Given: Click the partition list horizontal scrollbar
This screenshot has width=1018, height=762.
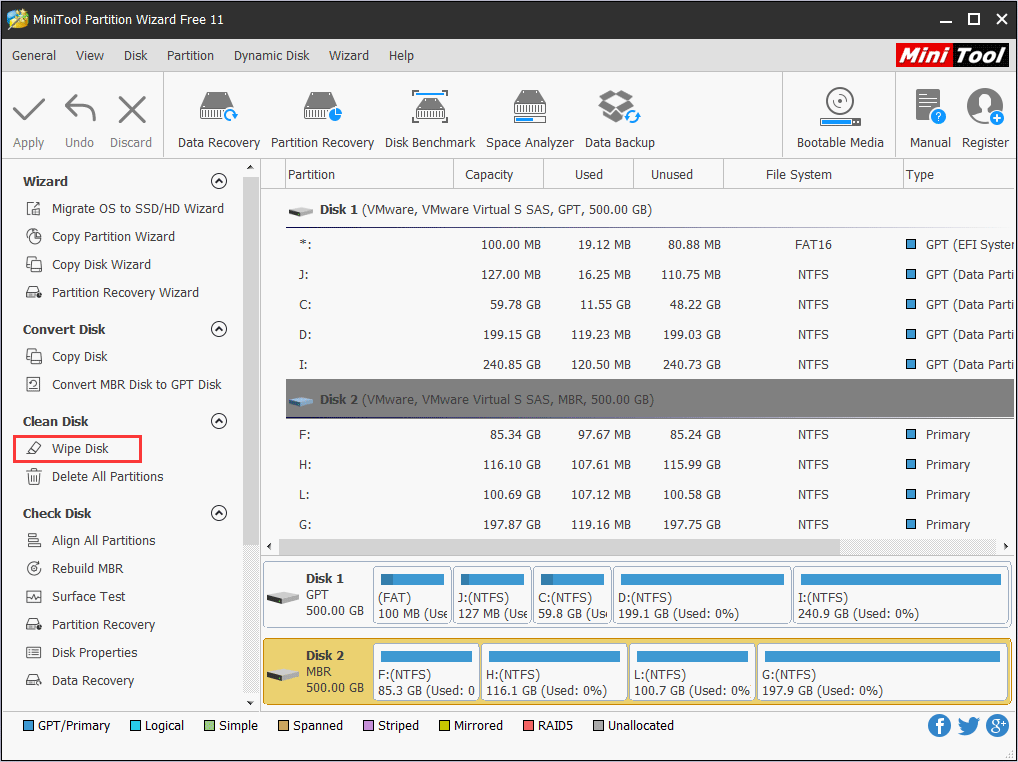Looking at the screenshot, I should (559, 547).
